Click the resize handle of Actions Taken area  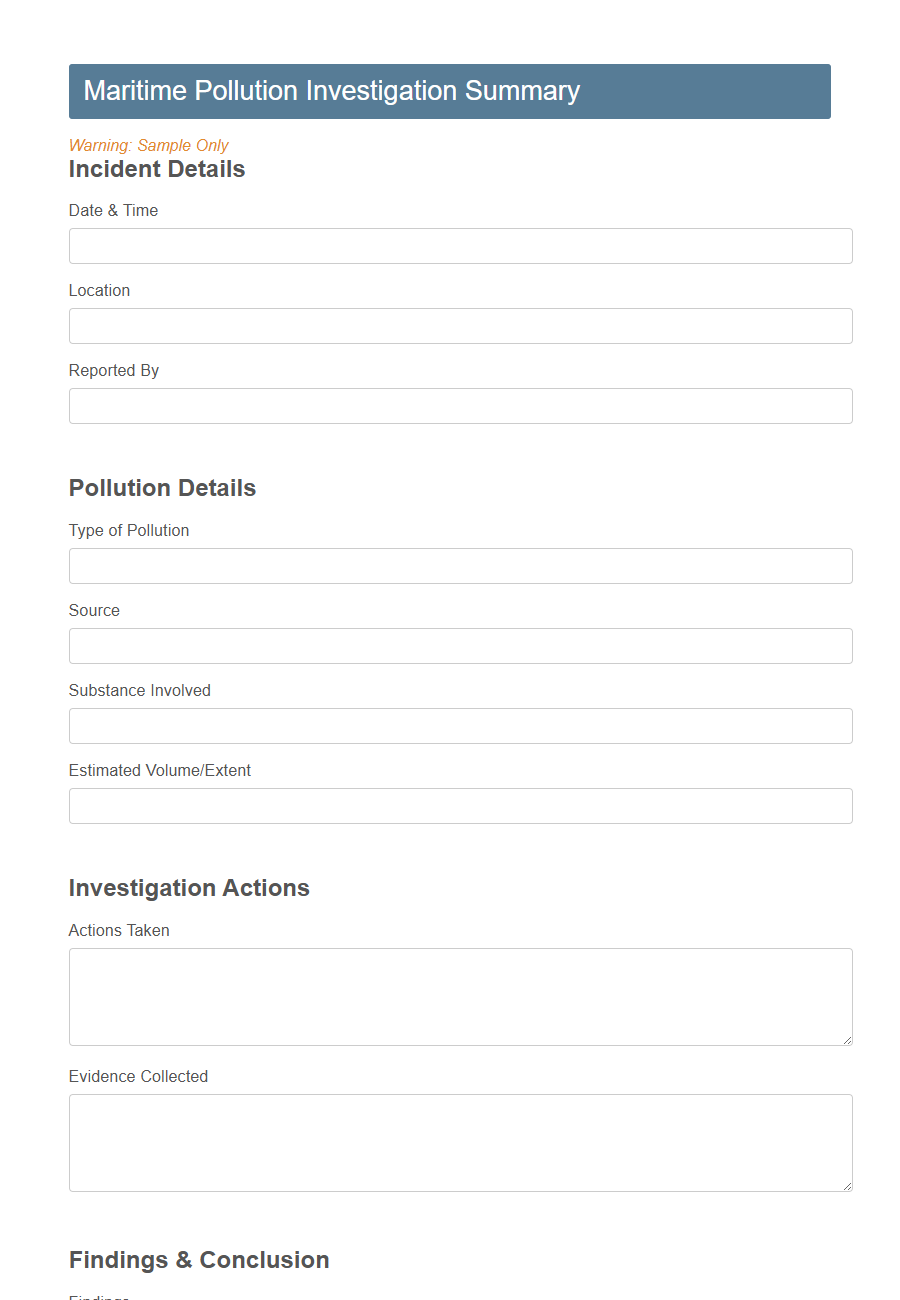pos(847,1040)
